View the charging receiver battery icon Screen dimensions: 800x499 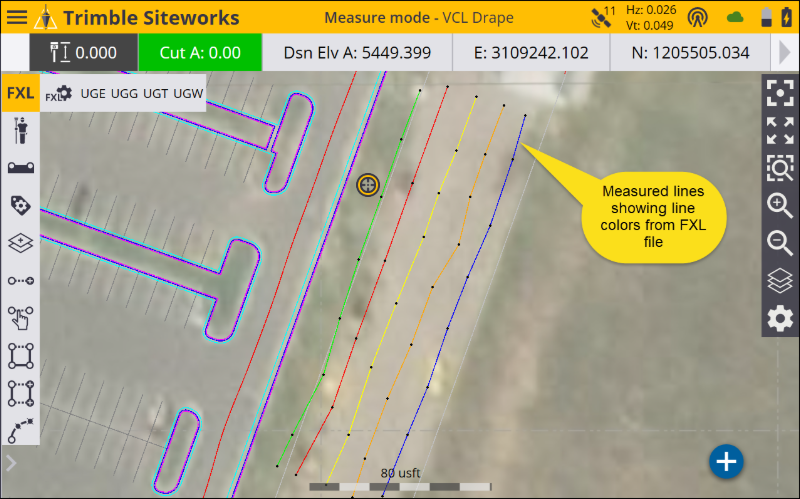[786, 17]
